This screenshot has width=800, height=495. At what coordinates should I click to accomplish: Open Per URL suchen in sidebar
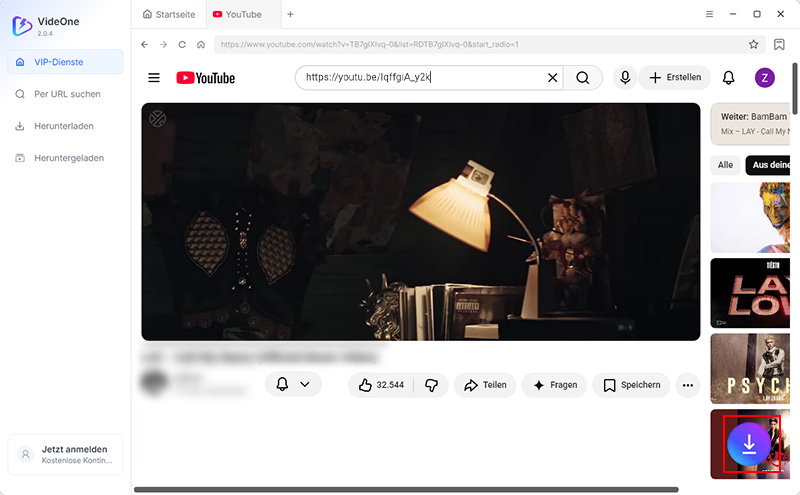[65, 94]
